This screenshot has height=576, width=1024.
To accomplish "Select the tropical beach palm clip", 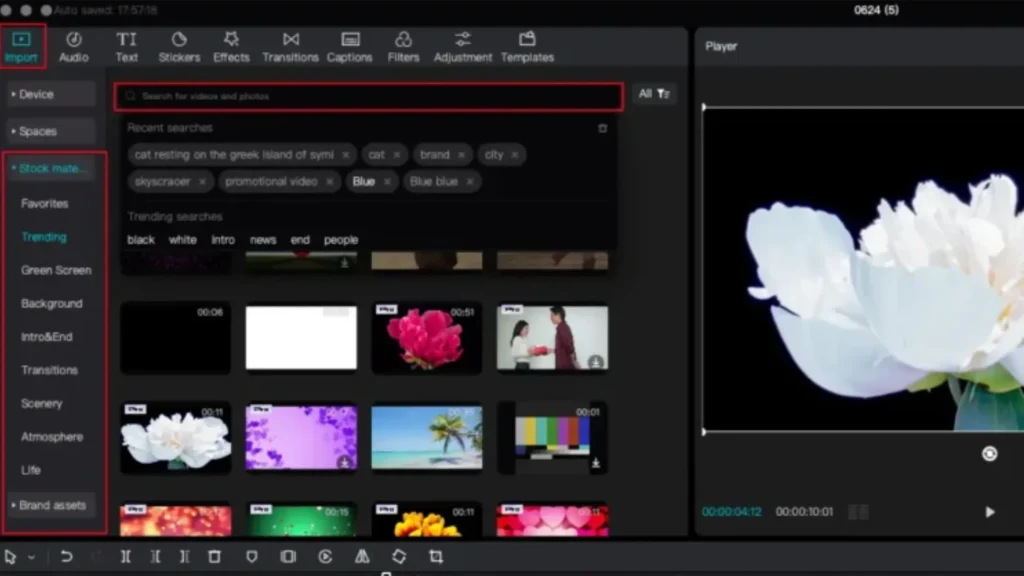I will coord(426,438).
